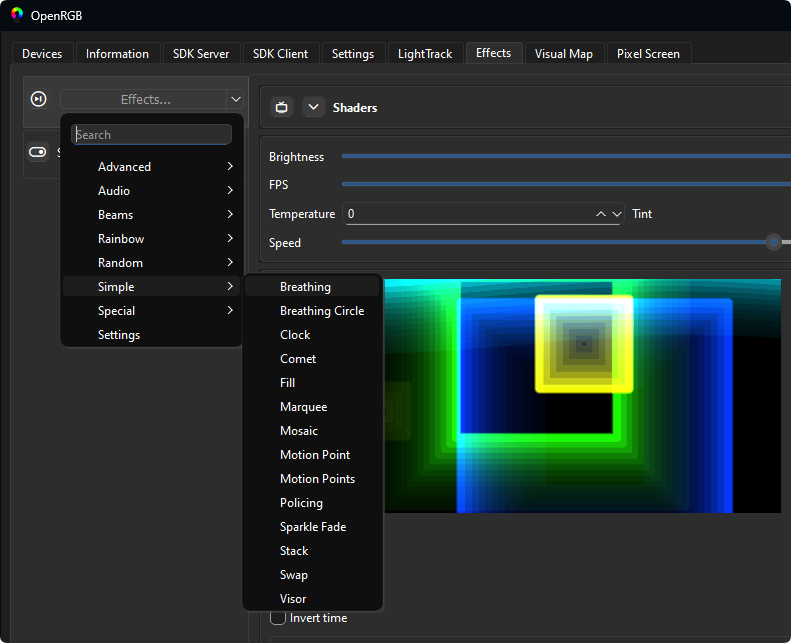Click the Shaders panel title
This screenshot has height=643, width=791.
355,108
